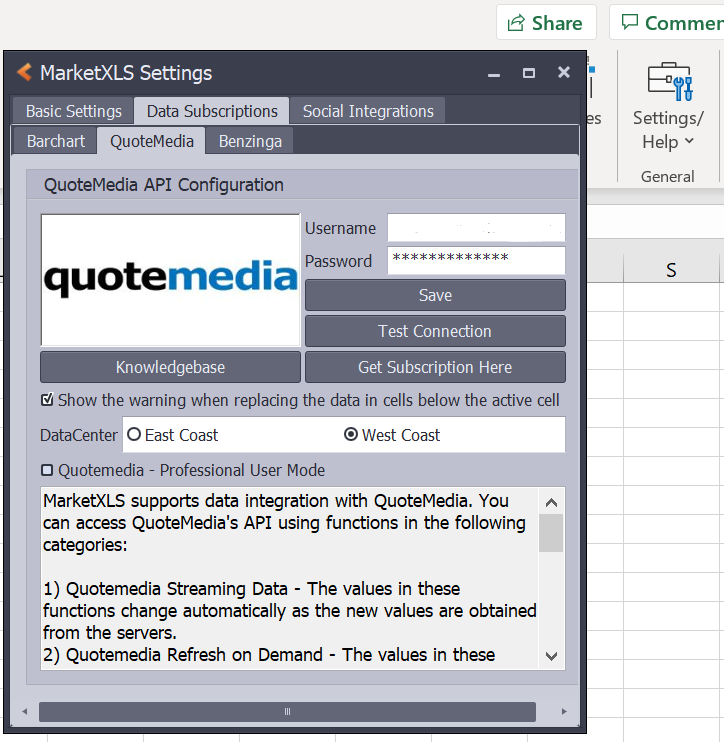Click the Username input field
This screenshot has width=724, height=742.
(476, 228)
